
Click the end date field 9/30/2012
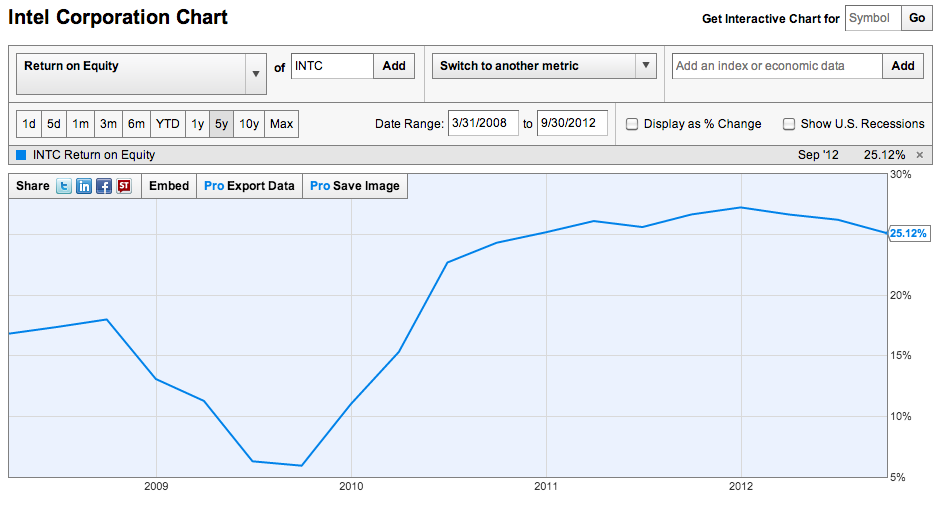click(x=572, y=123)
